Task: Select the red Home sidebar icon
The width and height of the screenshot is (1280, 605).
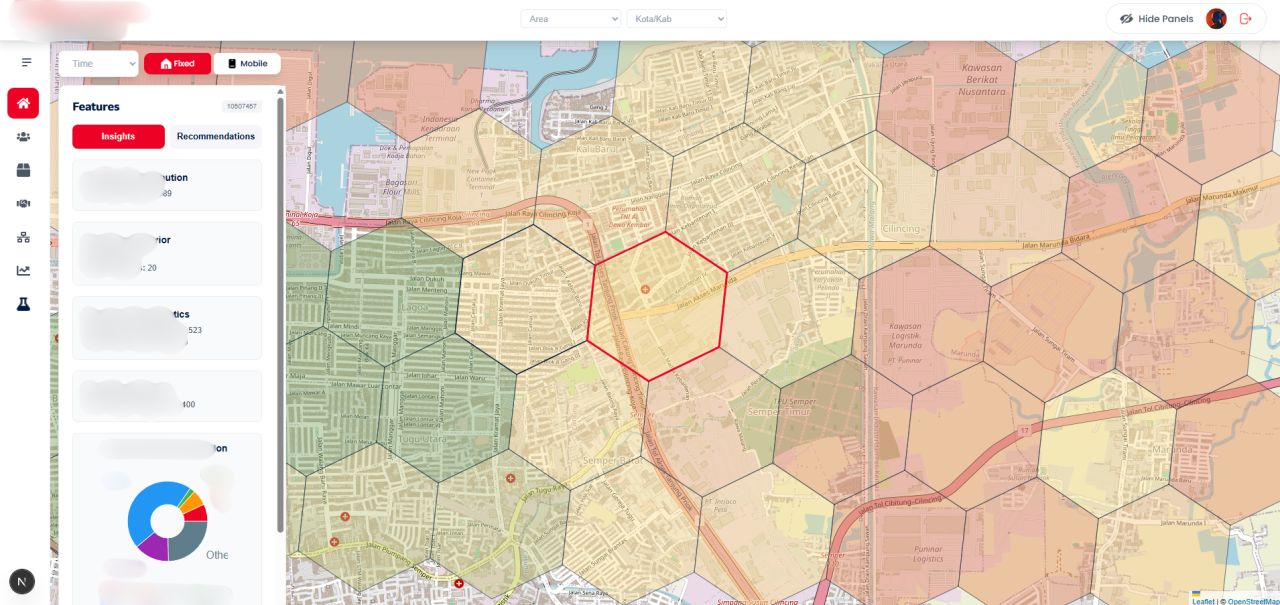Action: 23,103
